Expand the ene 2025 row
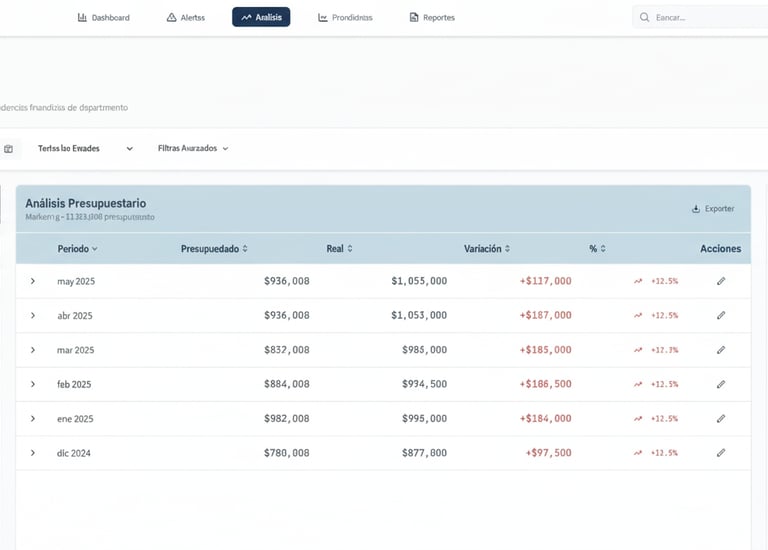The height and width of the screenshot is (550, 768). [x=33, y=419]
